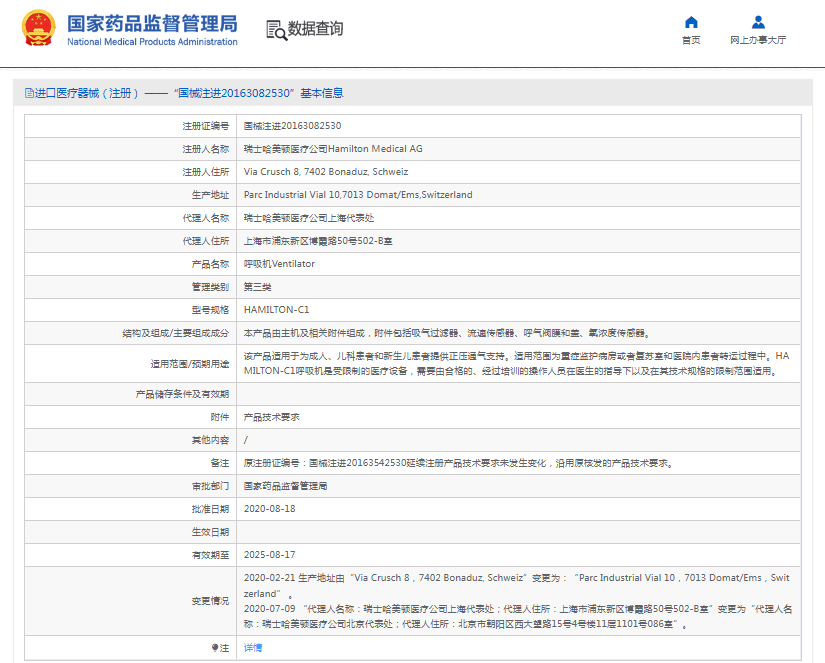This screenshot has width=825, height=663.
Task: Click the 批准日期 row label
Action: click(210, 509)
